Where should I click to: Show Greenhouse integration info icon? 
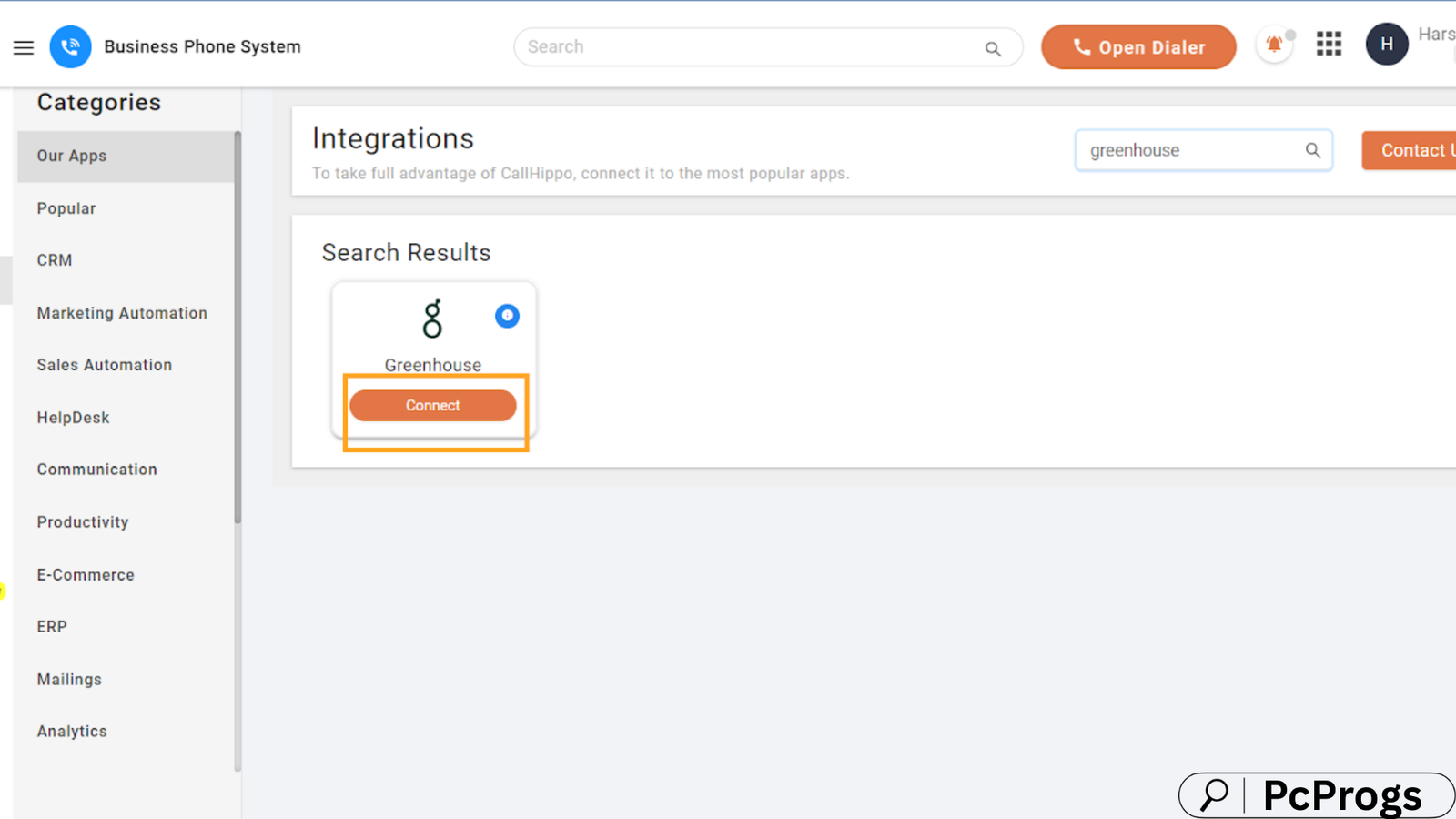(507, 316)
